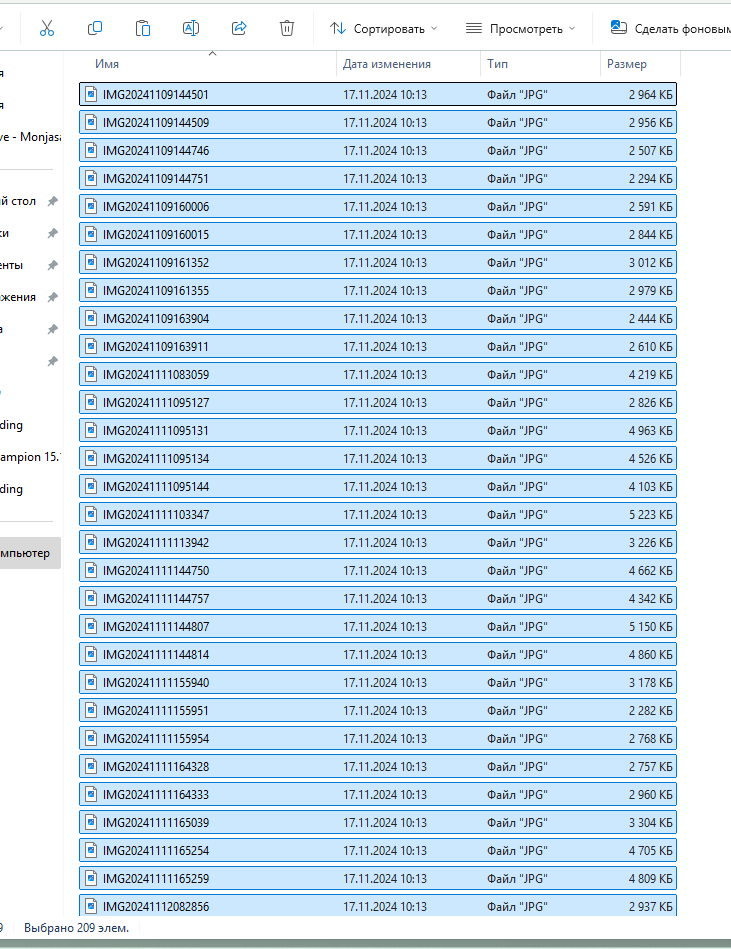Sort by Размер column header

pos(627,64)
